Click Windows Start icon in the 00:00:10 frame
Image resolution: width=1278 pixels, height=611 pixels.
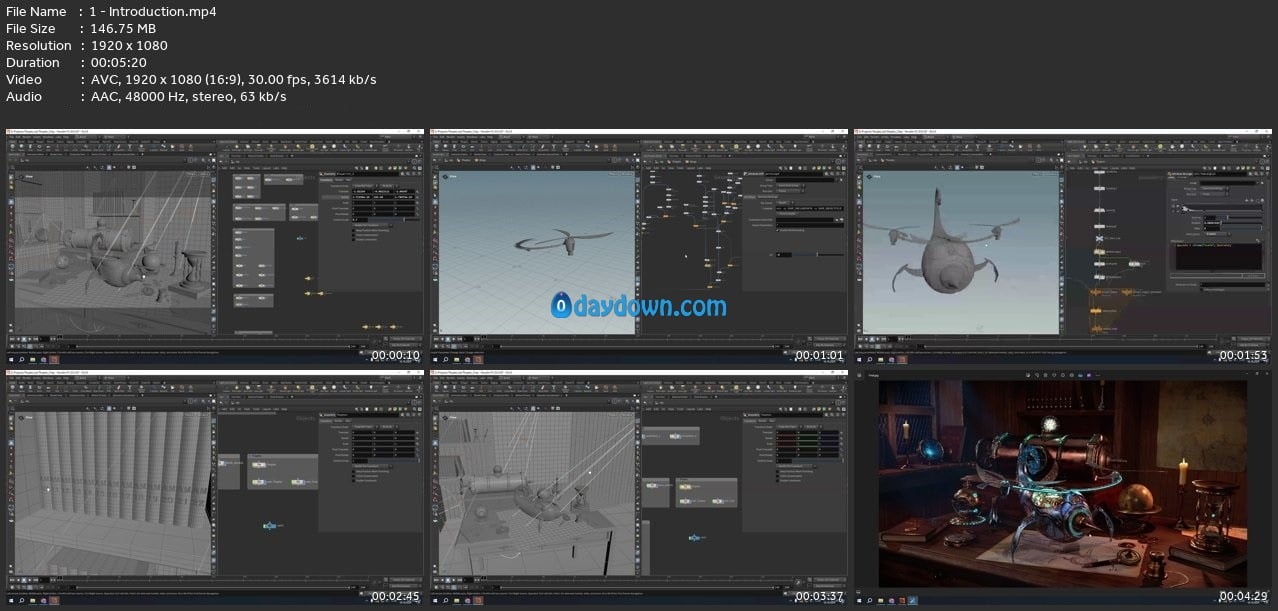[11, 358]
